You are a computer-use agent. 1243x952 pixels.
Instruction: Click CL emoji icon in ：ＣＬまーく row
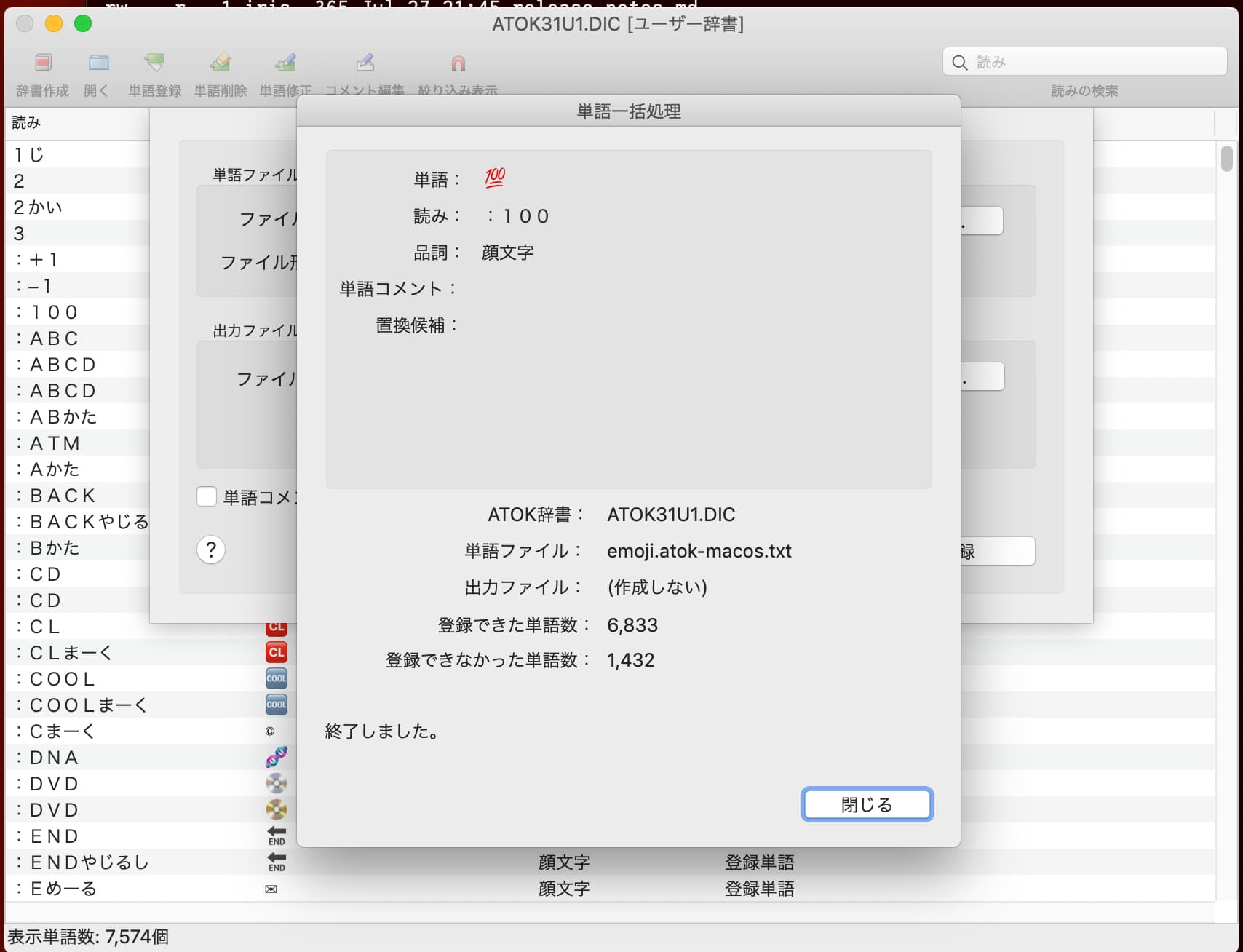point(277,652)
